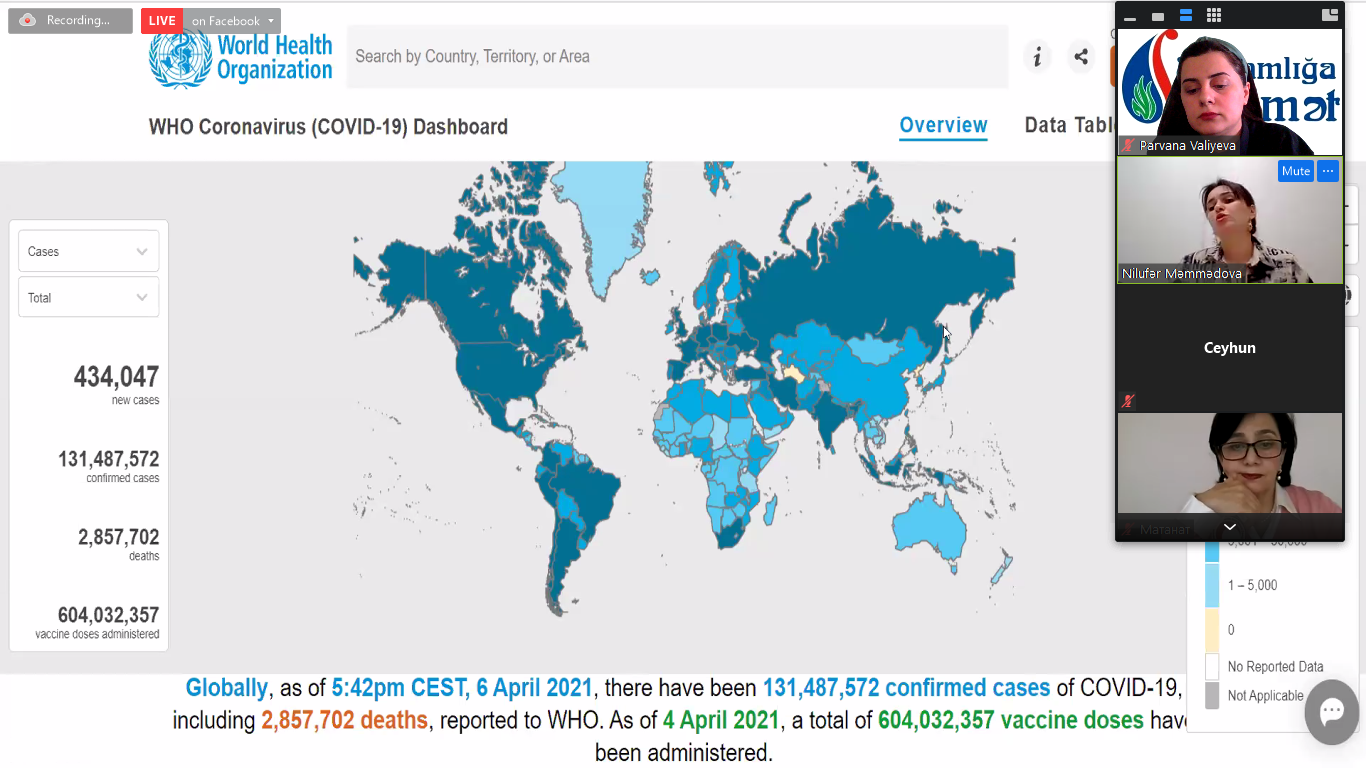Click the '2,857,702' deaths statistic in sidebar
1366x768 pixels.
119,537
